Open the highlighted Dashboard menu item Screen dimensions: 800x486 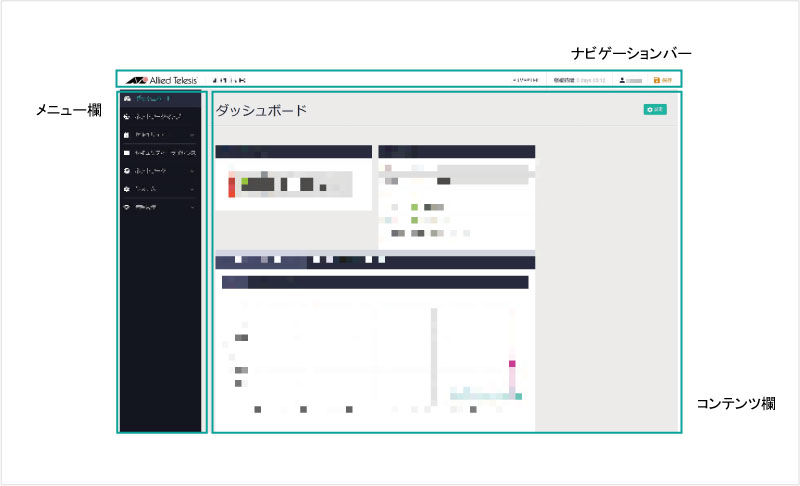click(x=160, y=98)
